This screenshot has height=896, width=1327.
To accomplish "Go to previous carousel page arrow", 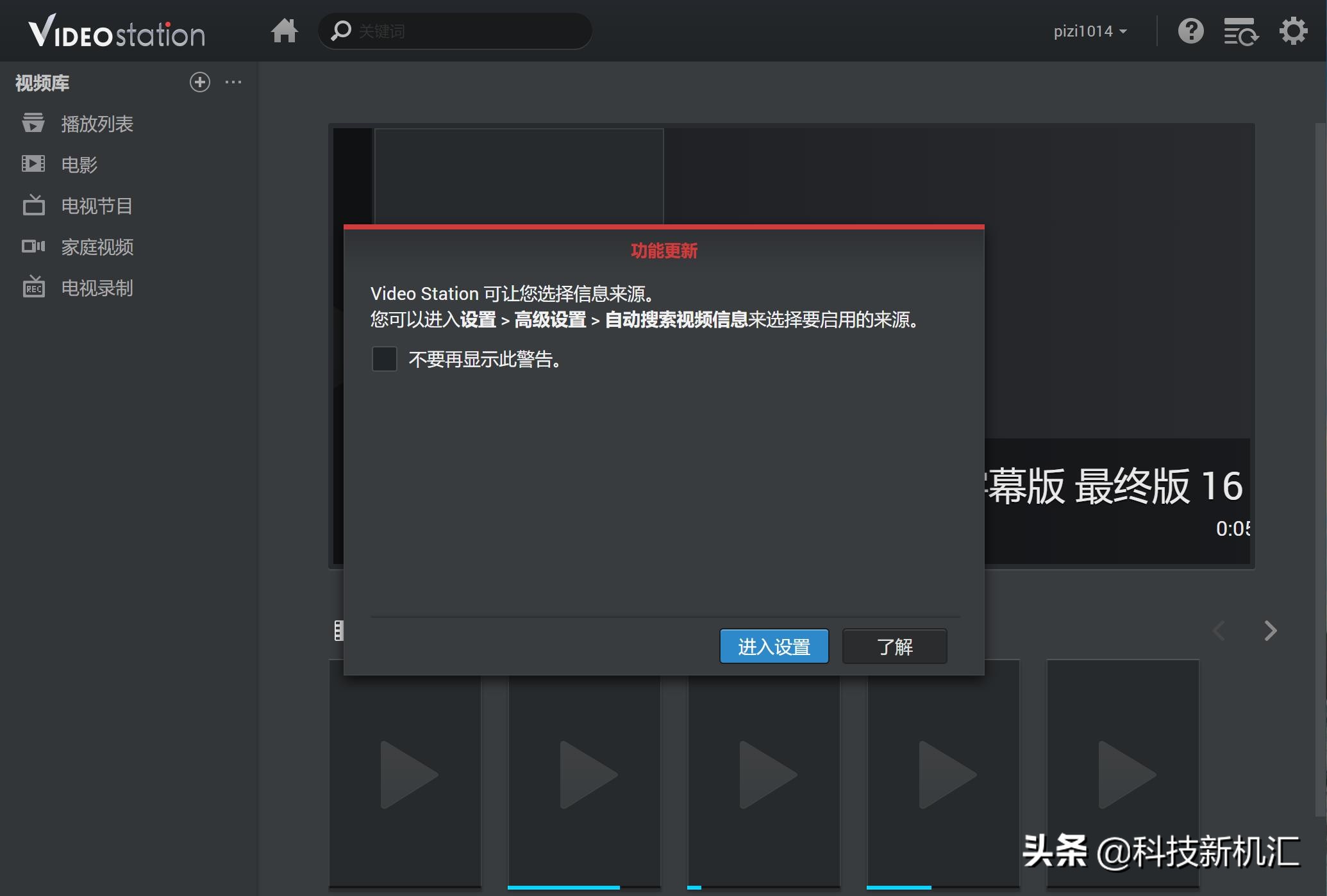I will [1219, 631].
